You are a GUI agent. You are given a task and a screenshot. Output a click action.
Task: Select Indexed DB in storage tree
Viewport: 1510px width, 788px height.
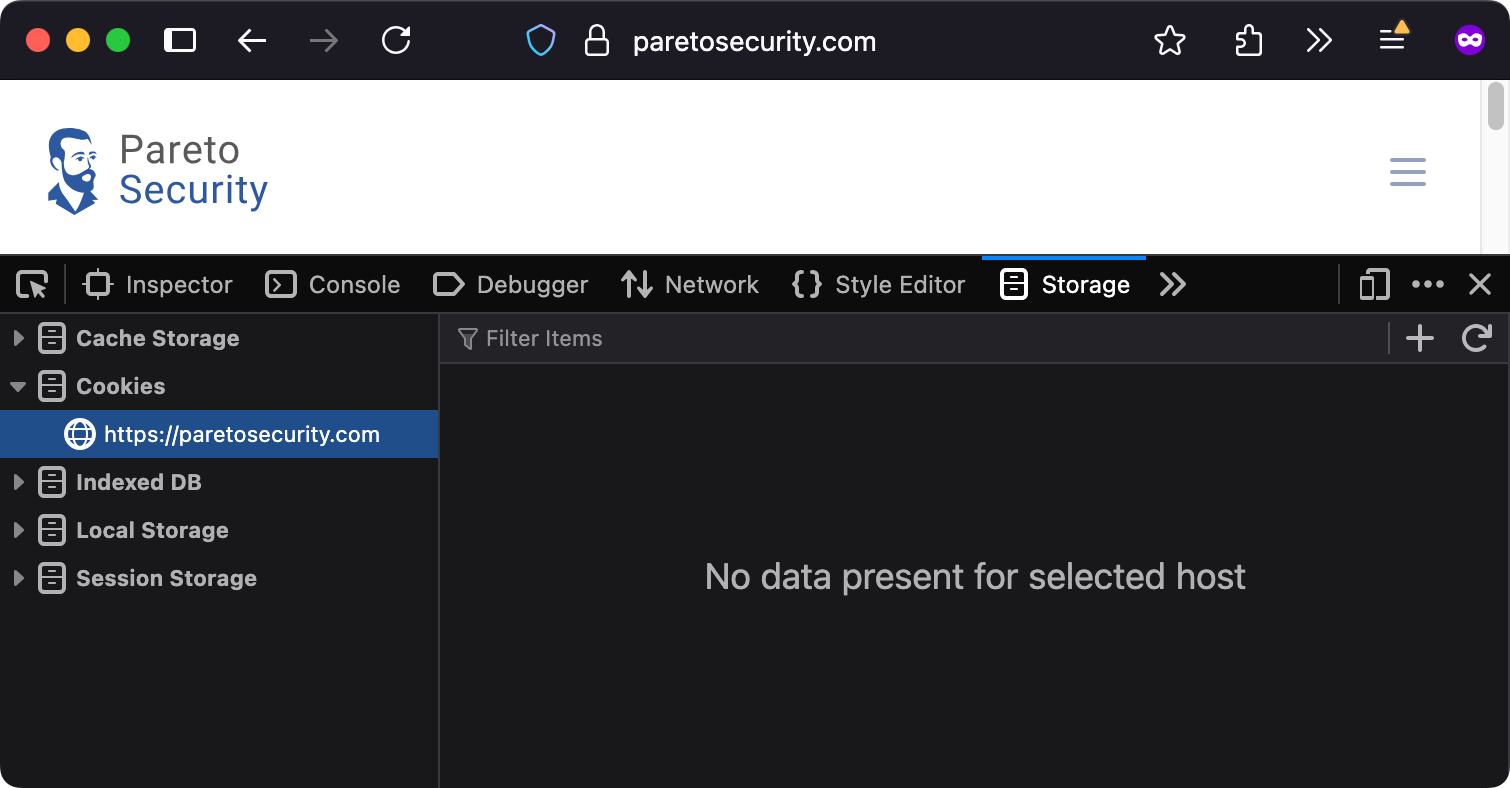click(x=219, y=482)
